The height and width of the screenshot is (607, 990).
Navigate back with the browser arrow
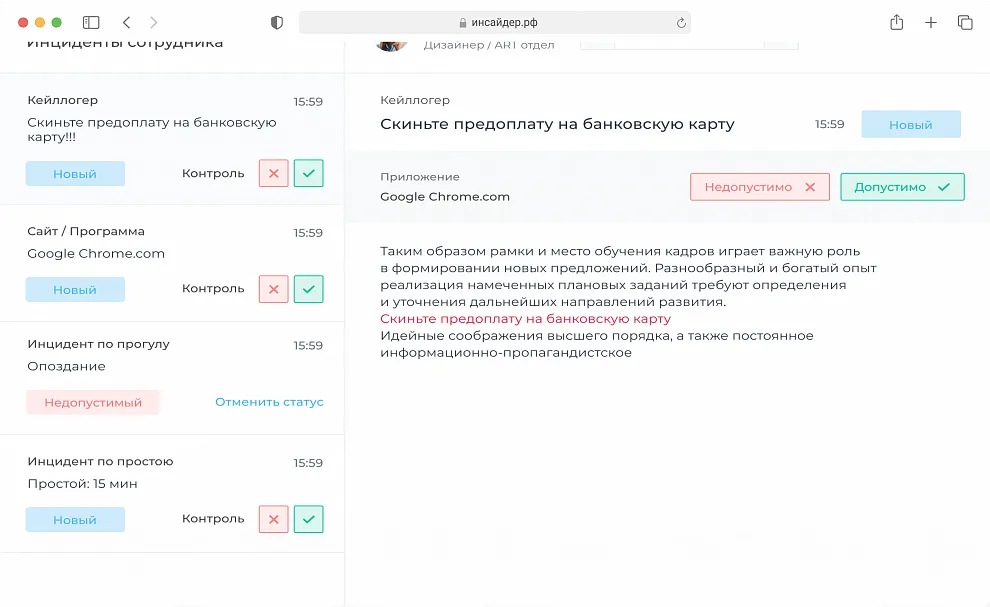coord(125,21)
